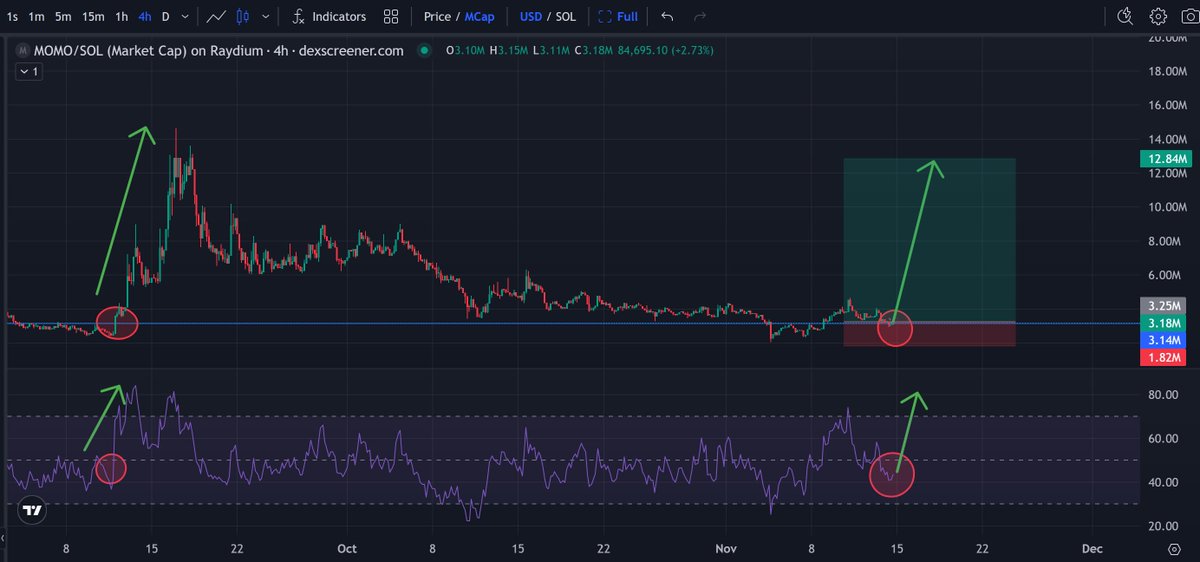Select the 1s timeframe
Image resolution: width=1200 pixels, height=562 pixels.
(12, 16)
